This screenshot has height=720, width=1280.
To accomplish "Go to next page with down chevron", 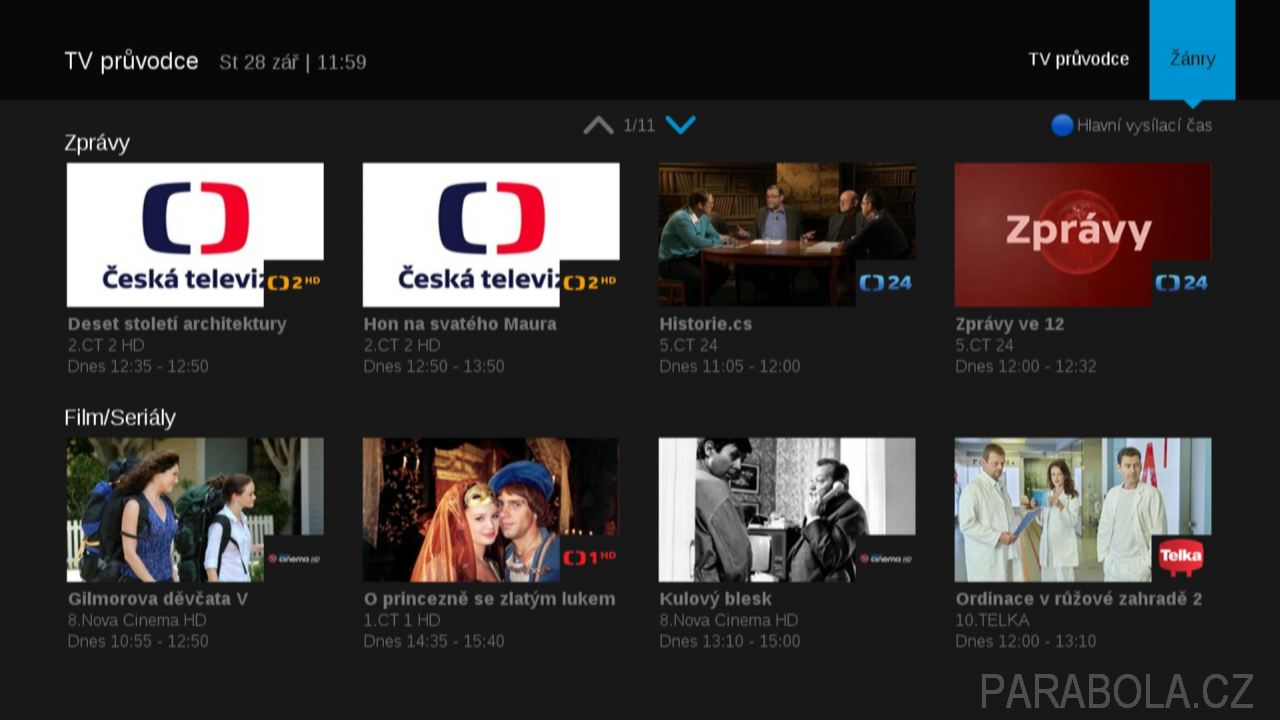I will pyautogui.click(x=680, y=125).
